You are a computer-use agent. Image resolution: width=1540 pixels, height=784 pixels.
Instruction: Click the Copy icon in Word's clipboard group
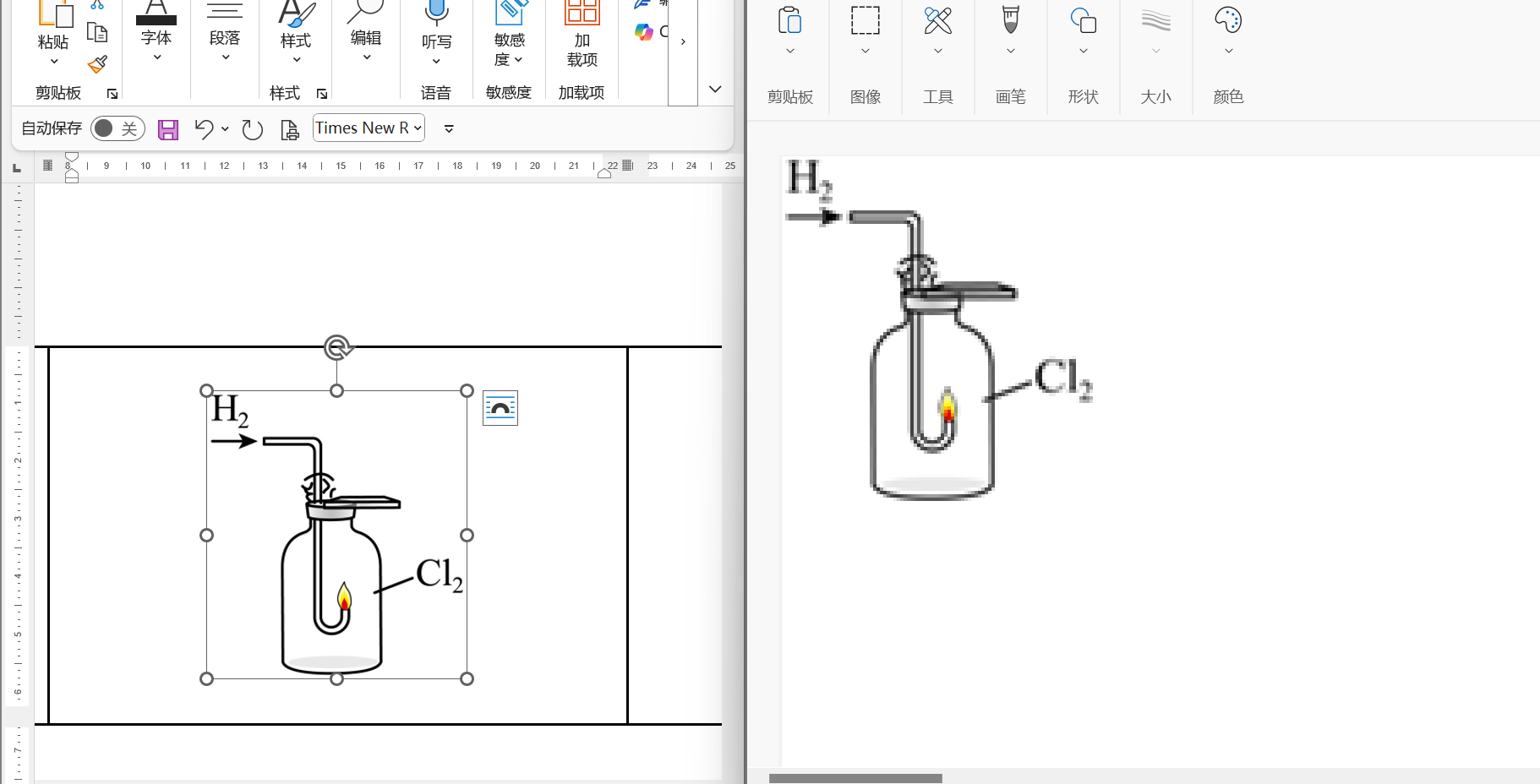98,33
